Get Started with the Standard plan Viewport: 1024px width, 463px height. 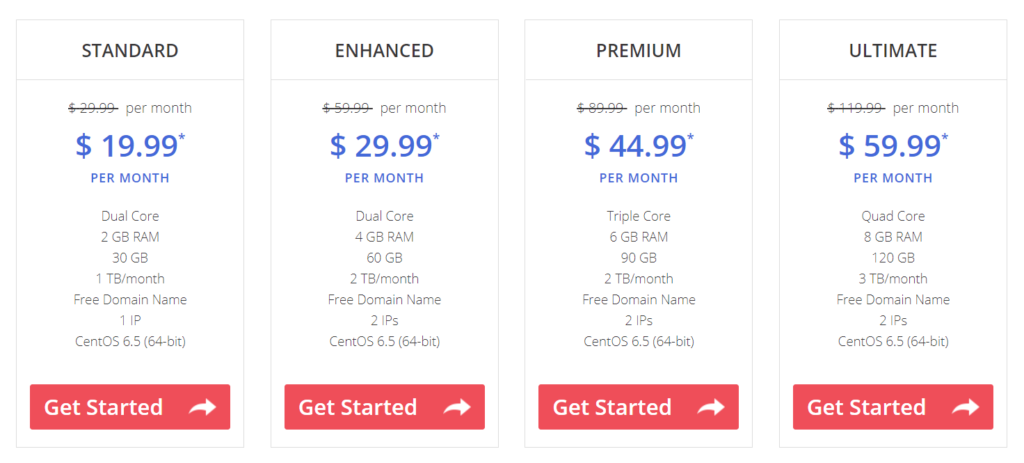[130, 407]
